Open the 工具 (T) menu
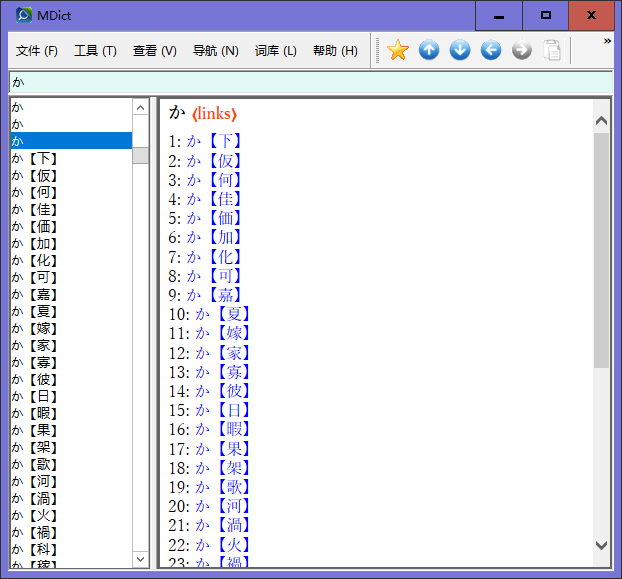This screenshot has width=622, height=579. tap(95, 51)
